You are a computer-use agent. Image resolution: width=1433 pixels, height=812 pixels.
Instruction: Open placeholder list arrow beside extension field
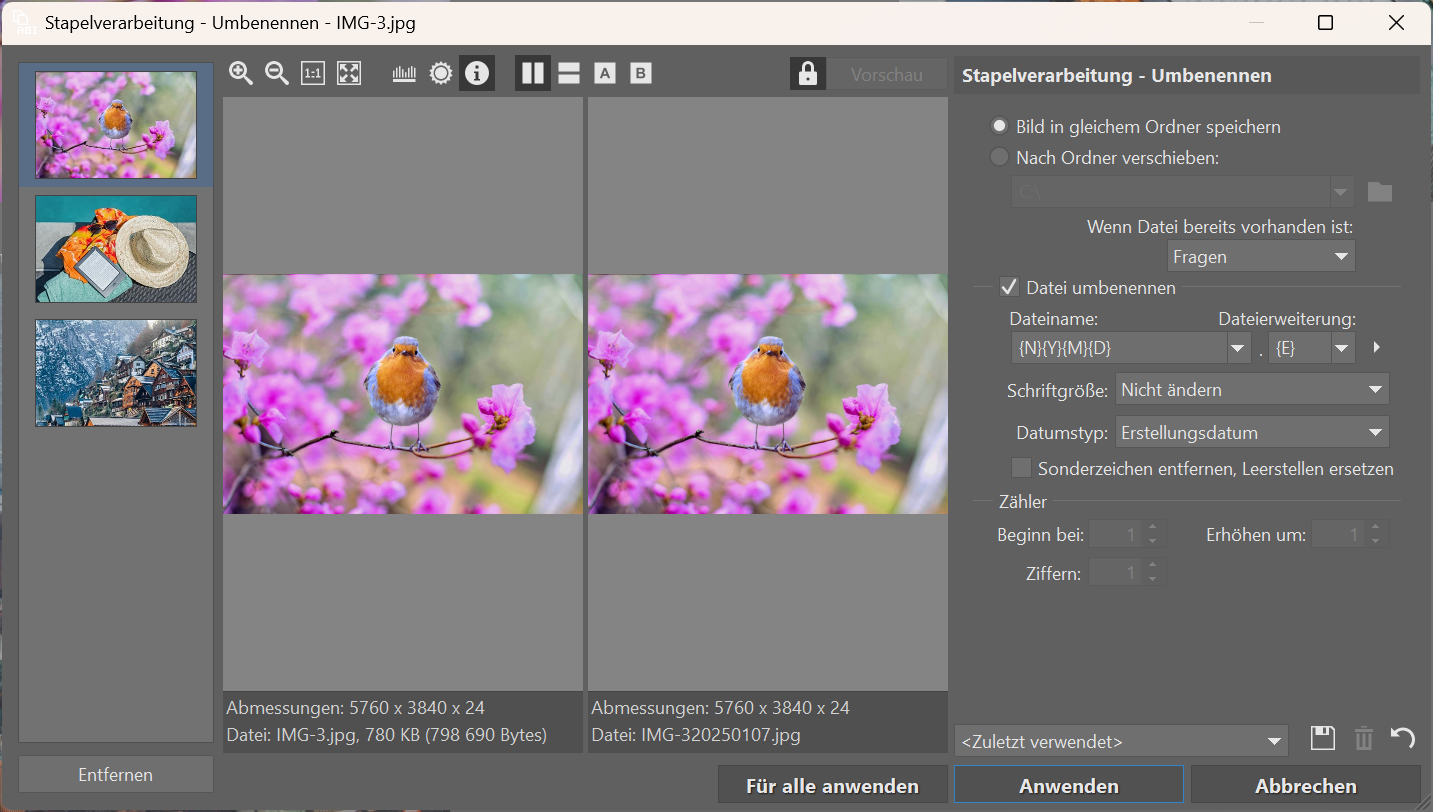(1377, 347)
